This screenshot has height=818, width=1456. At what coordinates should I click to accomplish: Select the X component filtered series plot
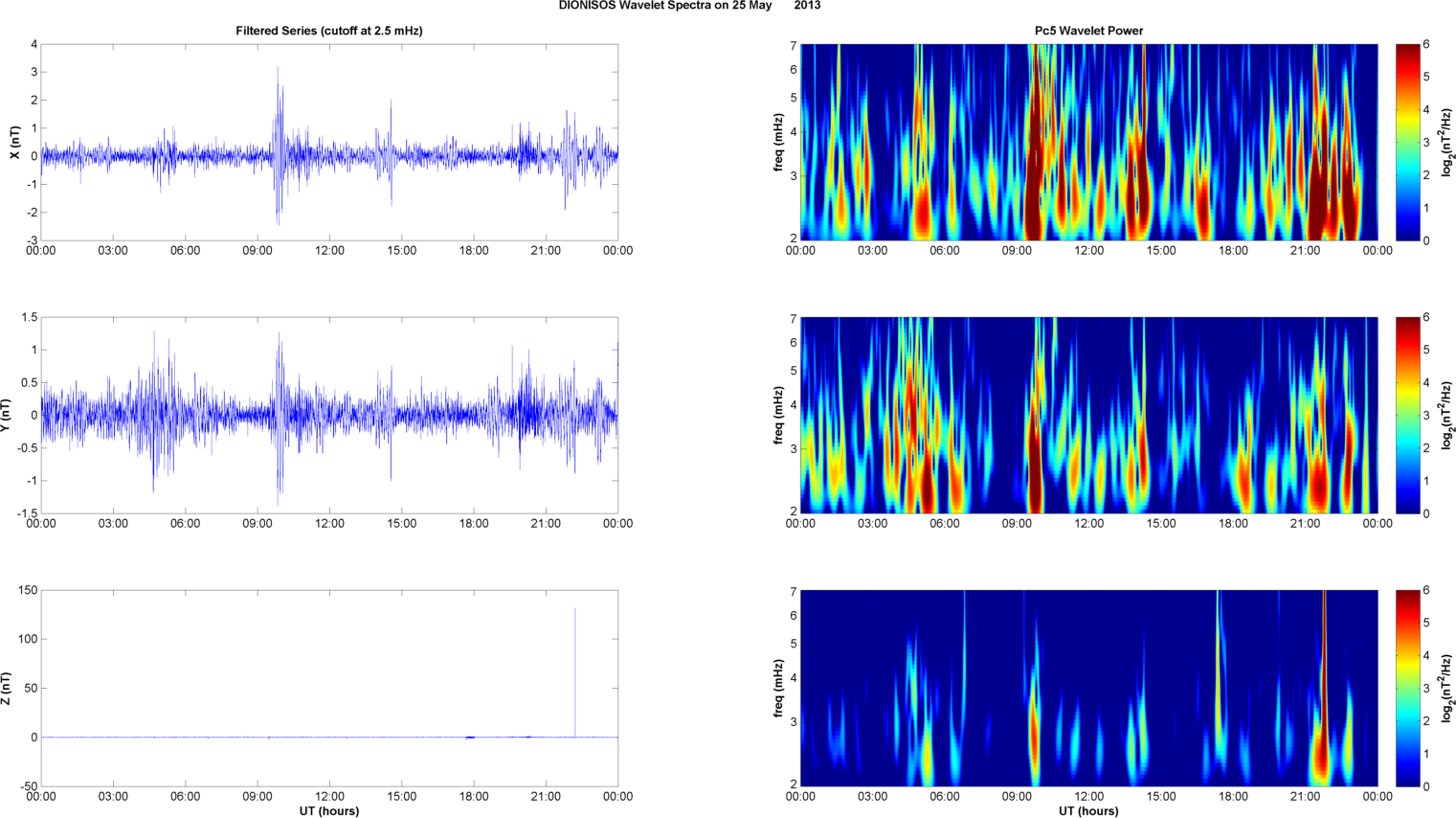329,142
